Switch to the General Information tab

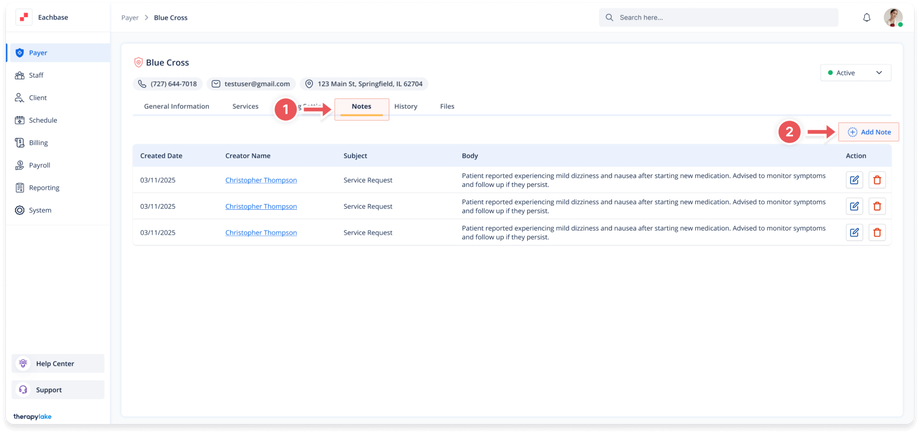click(x=176, y=106)
